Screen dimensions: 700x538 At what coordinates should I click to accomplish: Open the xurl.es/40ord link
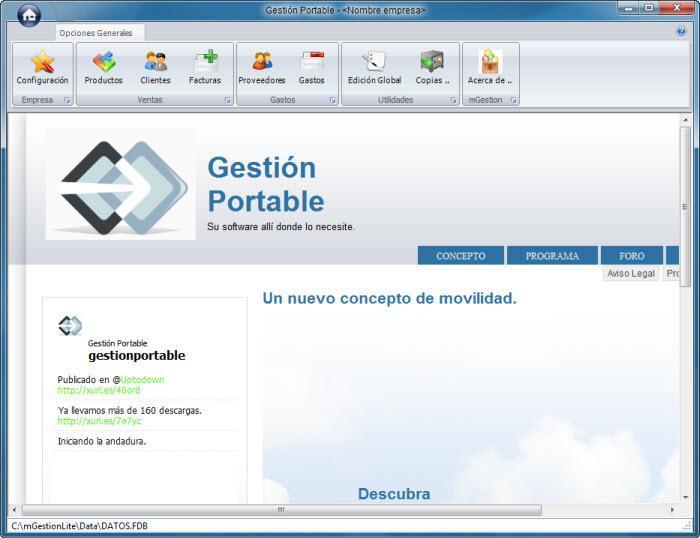coord(99,390)
